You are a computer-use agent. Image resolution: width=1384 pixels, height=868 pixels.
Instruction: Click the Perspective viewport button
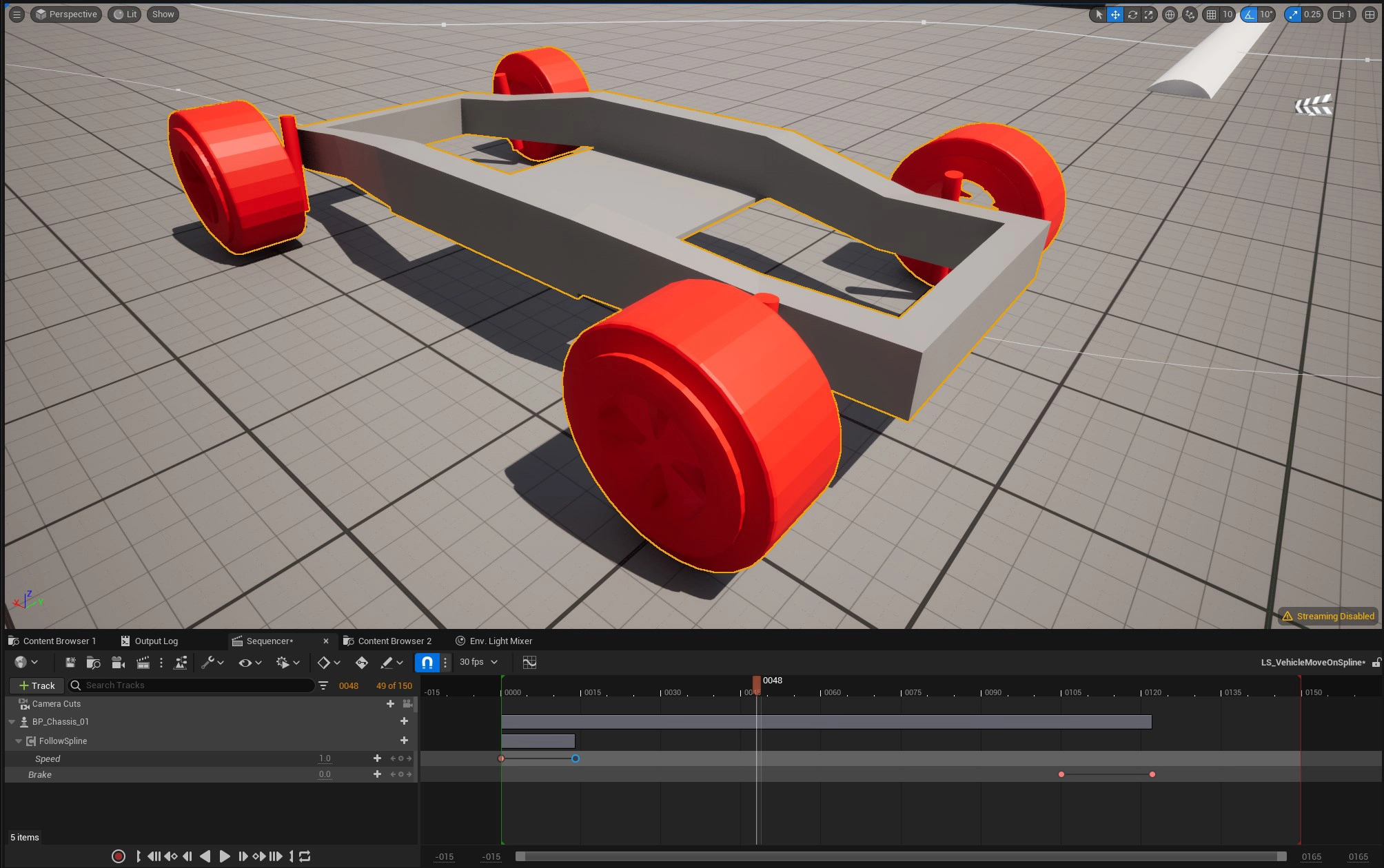click(x=65, y=14)
